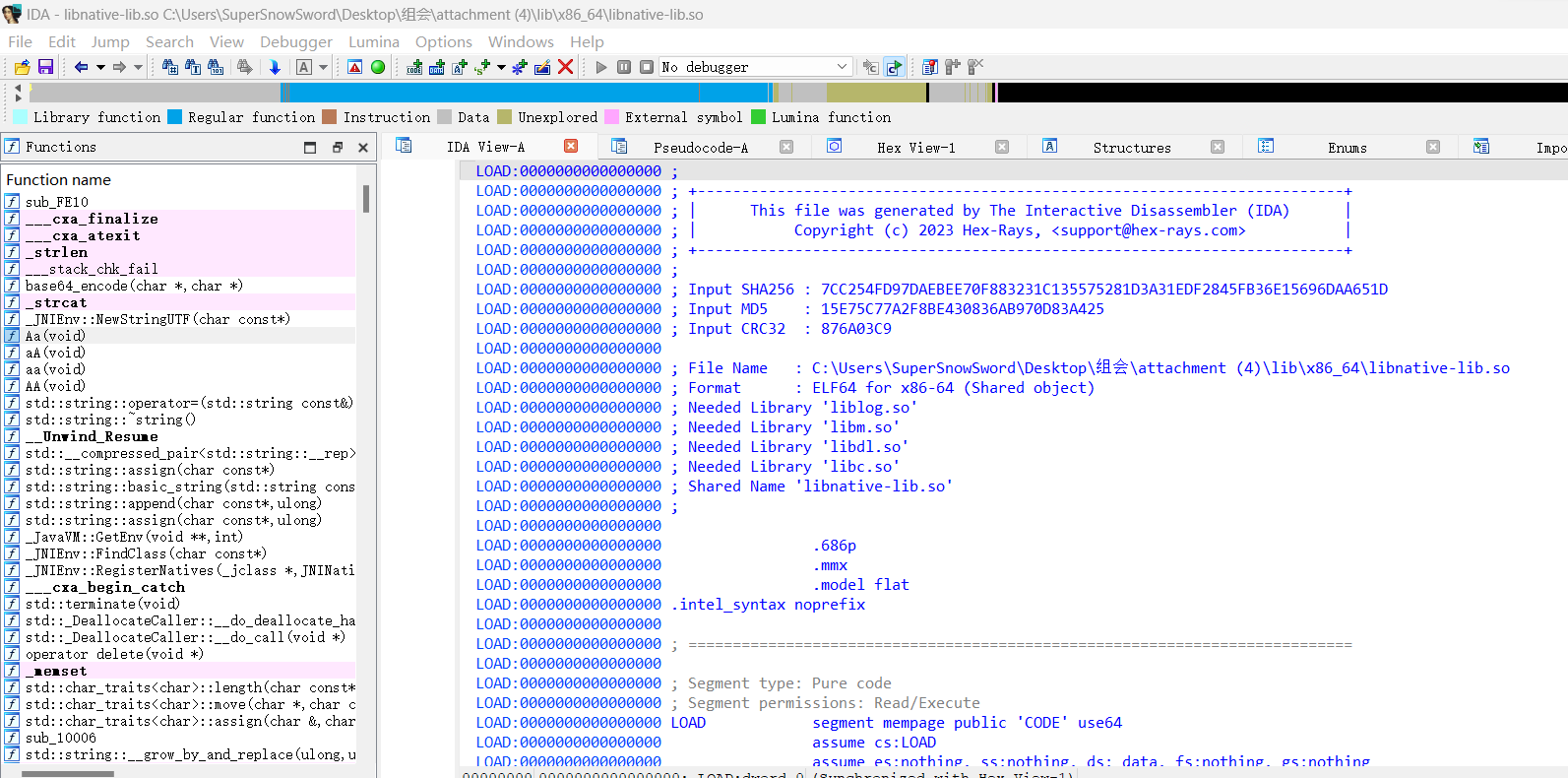Float the Functions panel window

[337, 148]
